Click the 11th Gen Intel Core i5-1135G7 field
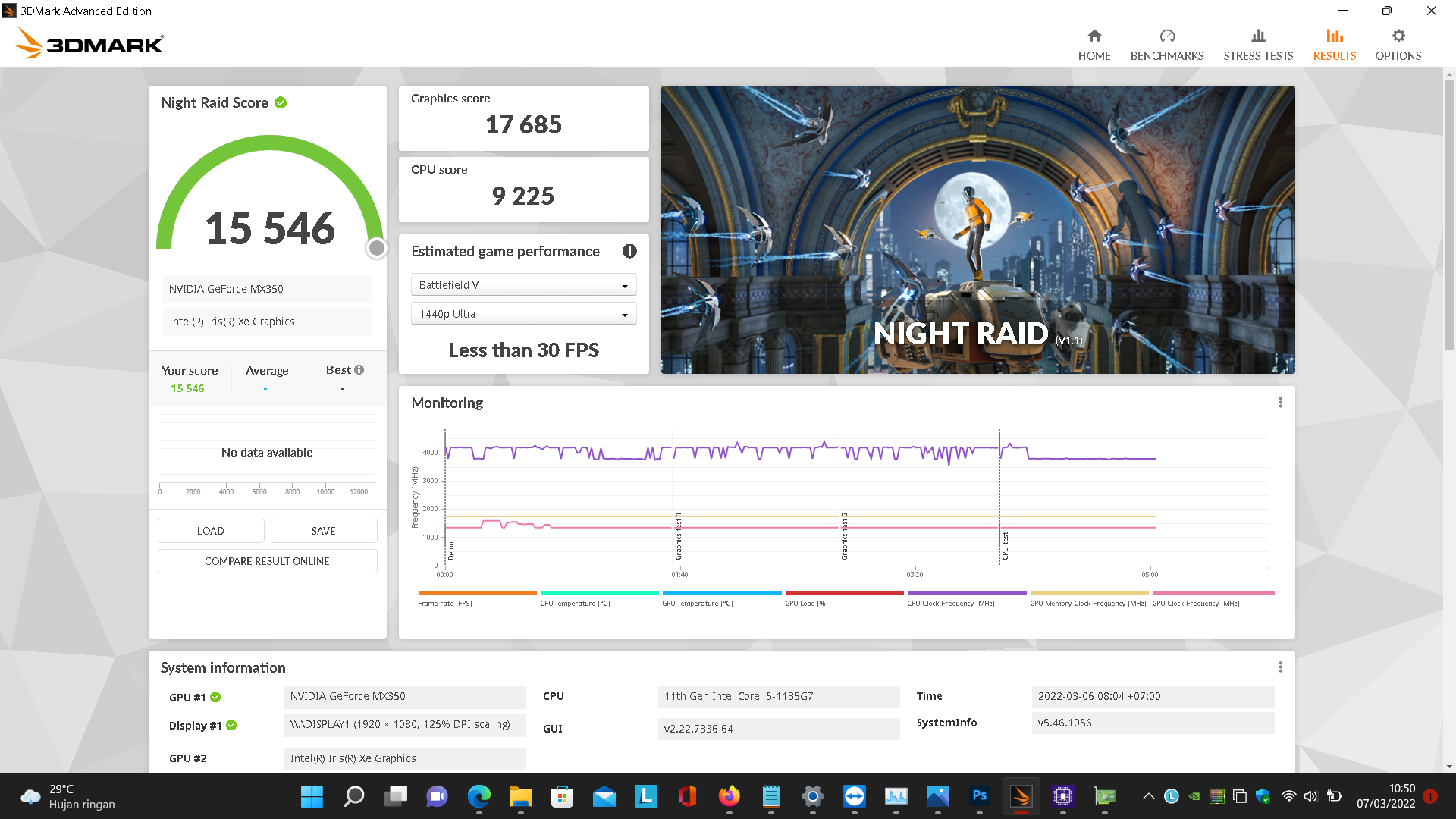The width and height of the screenshot is (1456, 819). click(x=779, y=696)
